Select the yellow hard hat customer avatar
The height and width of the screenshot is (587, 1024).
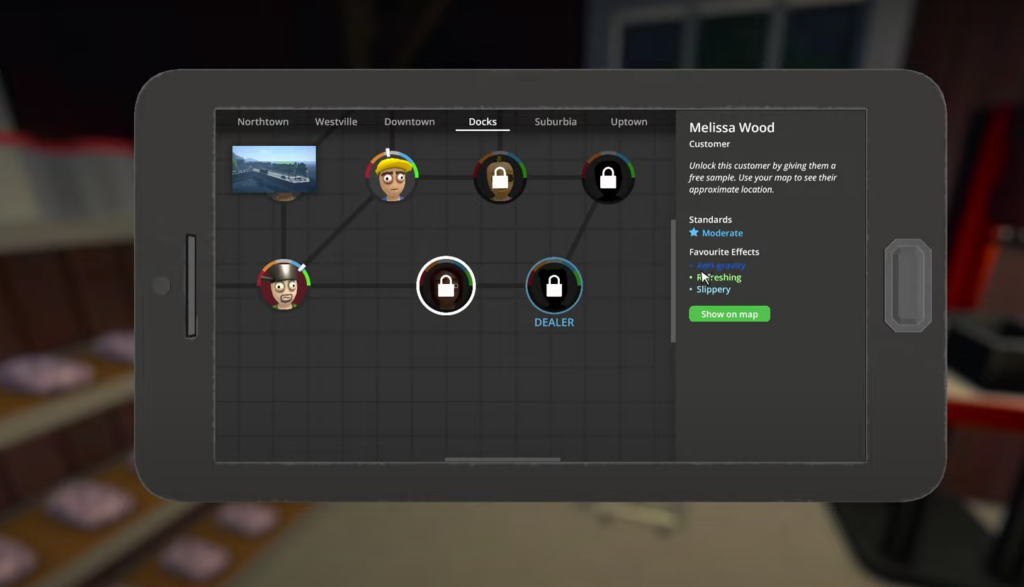(392, 176)
